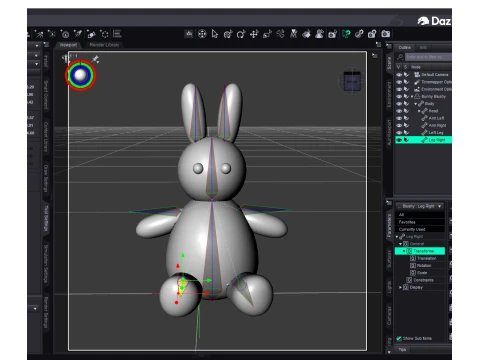
Task: Open the Scene pane options menu icon
Action: pos(389,46)
